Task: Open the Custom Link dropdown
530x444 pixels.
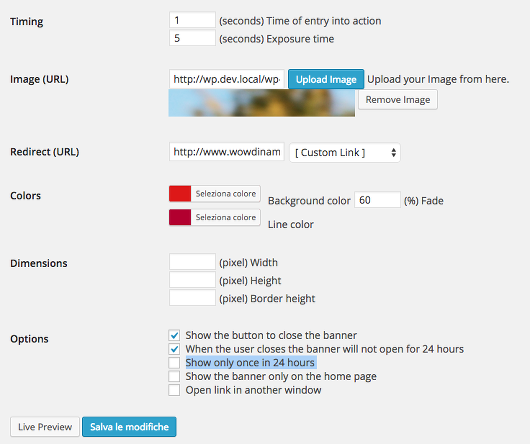Action: pos(345,152)
